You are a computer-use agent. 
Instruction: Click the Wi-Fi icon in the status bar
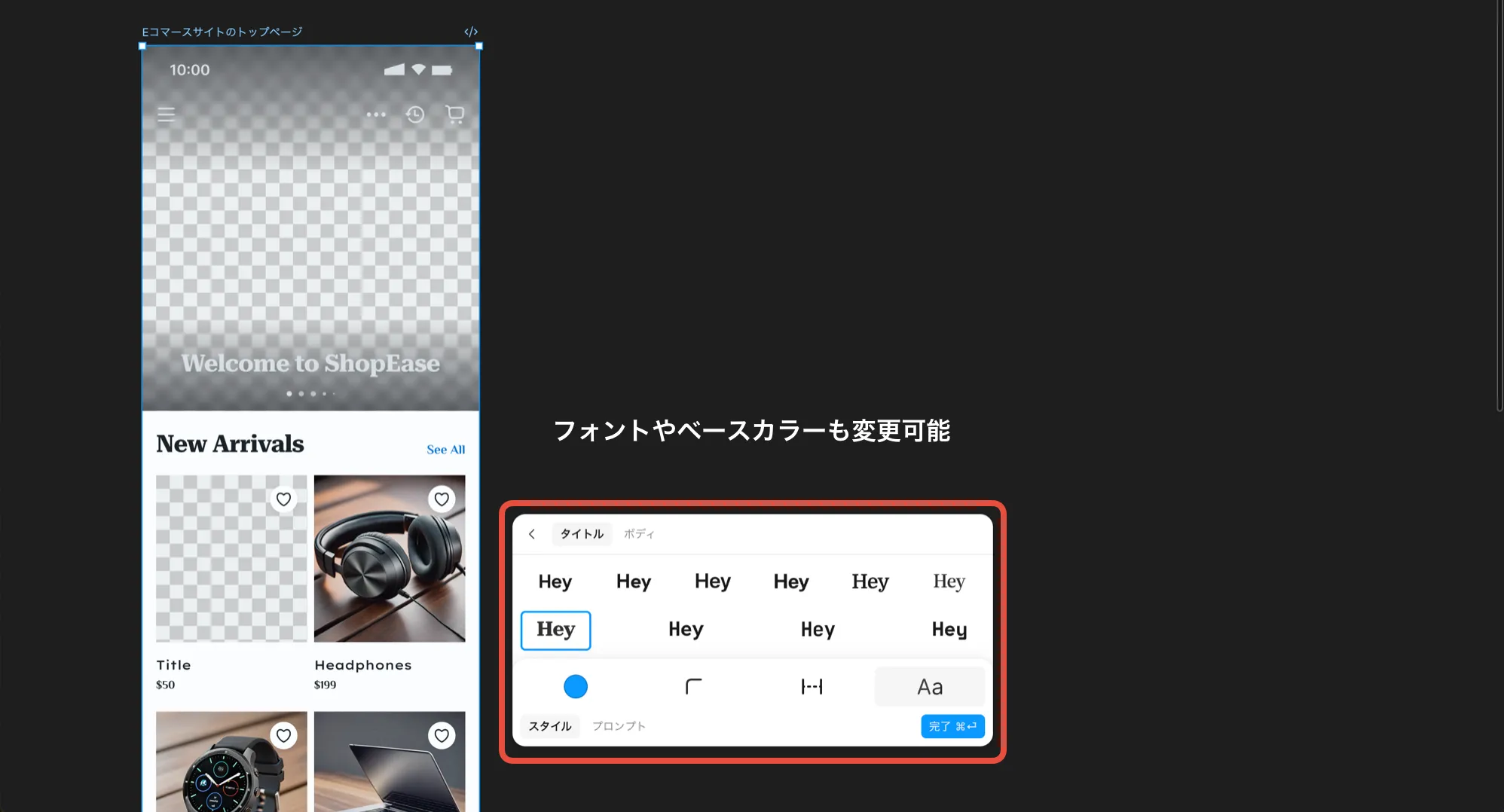pos(417,69)
